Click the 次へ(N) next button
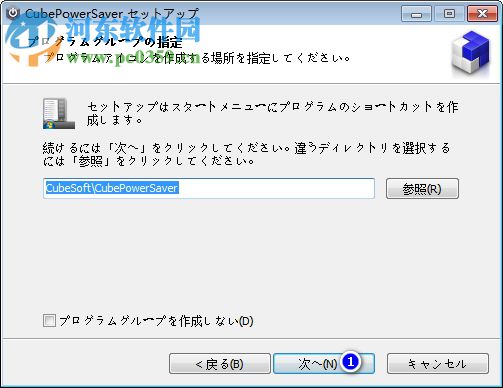 [324, 364]
